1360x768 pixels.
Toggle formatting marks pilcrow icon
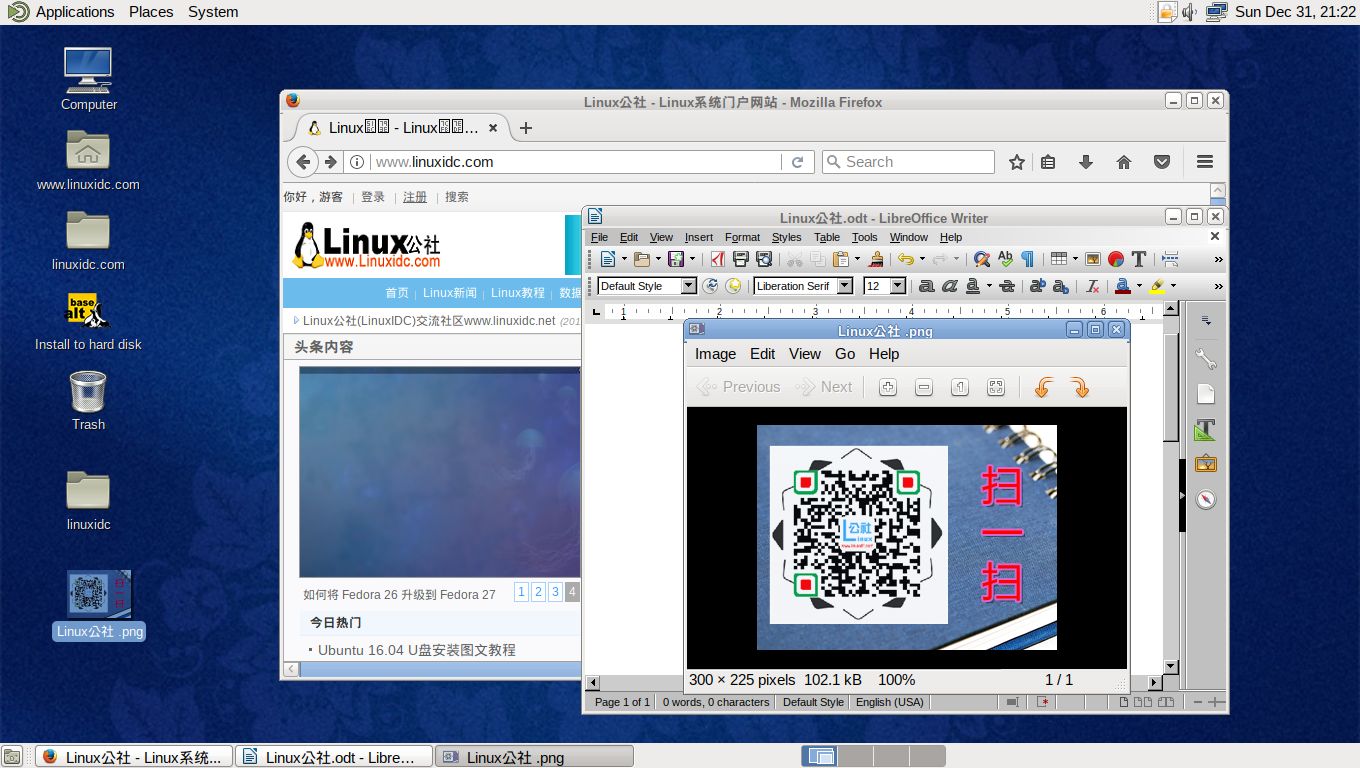(1028, 259)
